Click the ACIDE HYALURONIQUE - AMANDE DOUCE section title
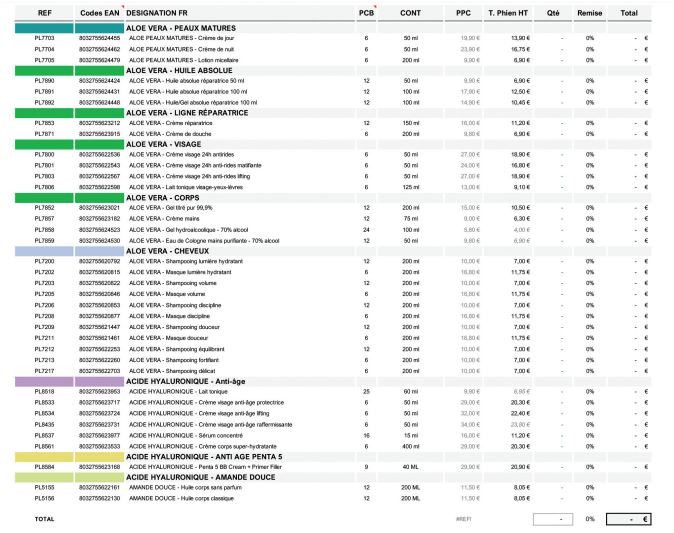Image resolution: width=674 pixels, height=533 pixels. click(201, 477)
